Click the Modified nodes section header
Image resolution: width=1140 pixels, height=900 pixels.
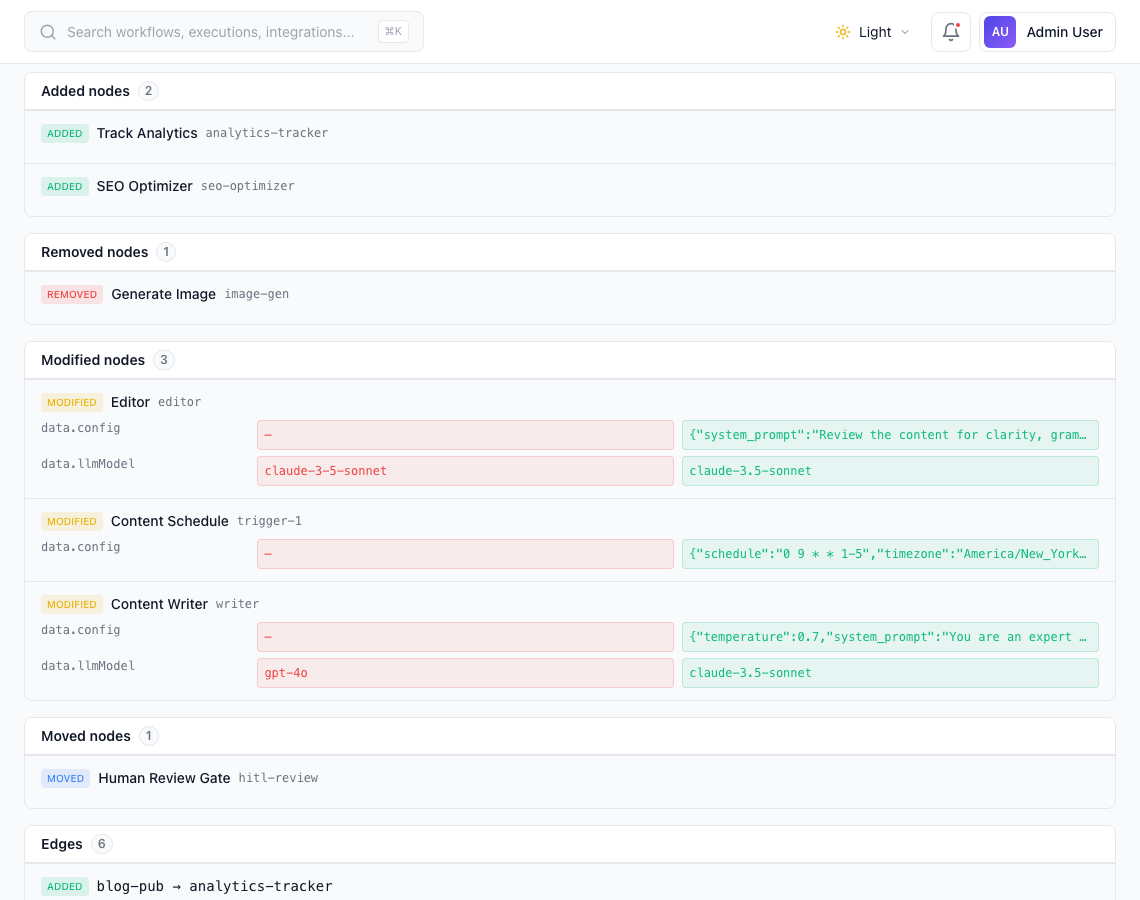click(570, 360)
